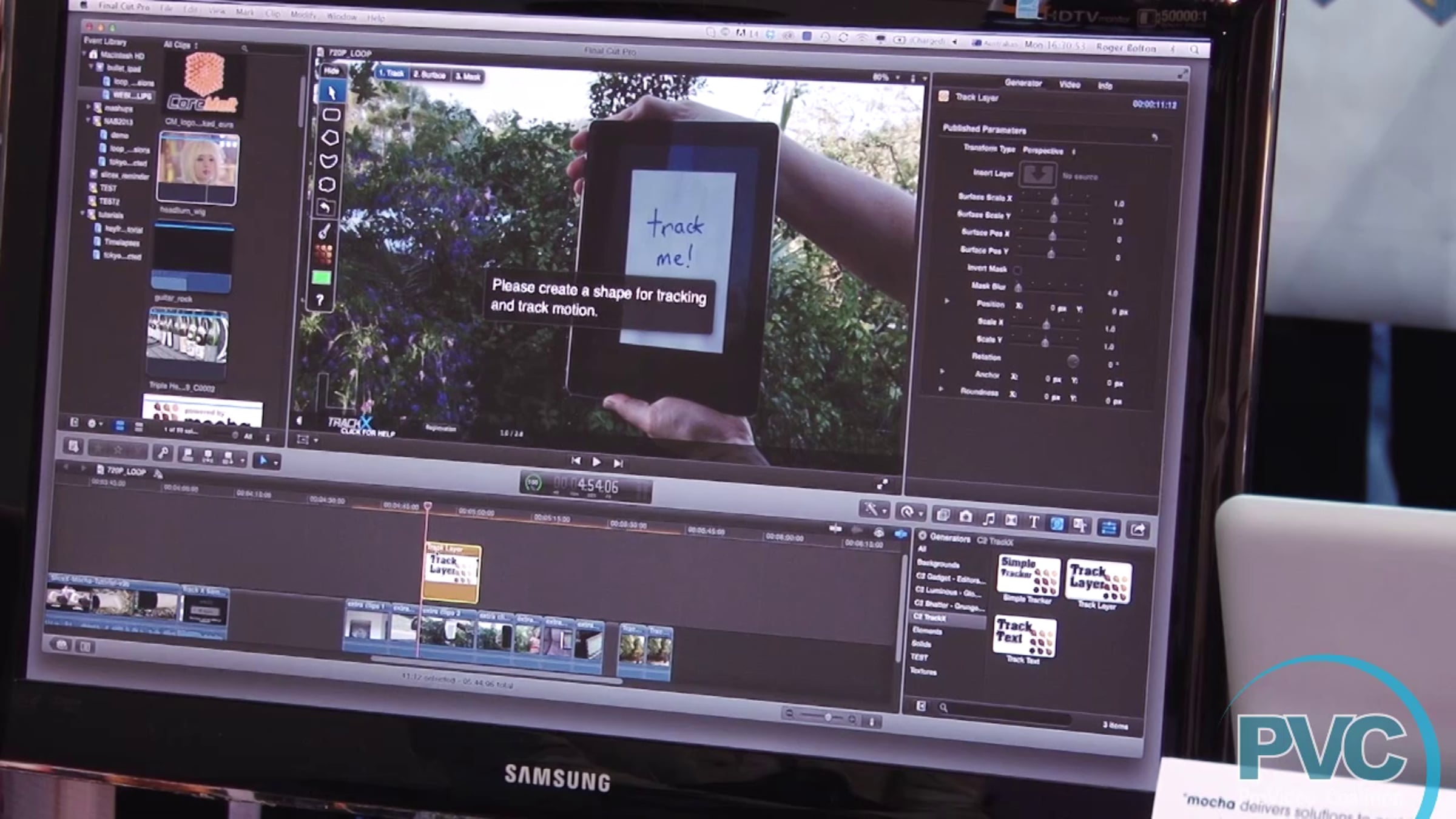Screen dimensions: 1456x819
Task: Open the Music and Sound browser
Action: coord(988,519)
